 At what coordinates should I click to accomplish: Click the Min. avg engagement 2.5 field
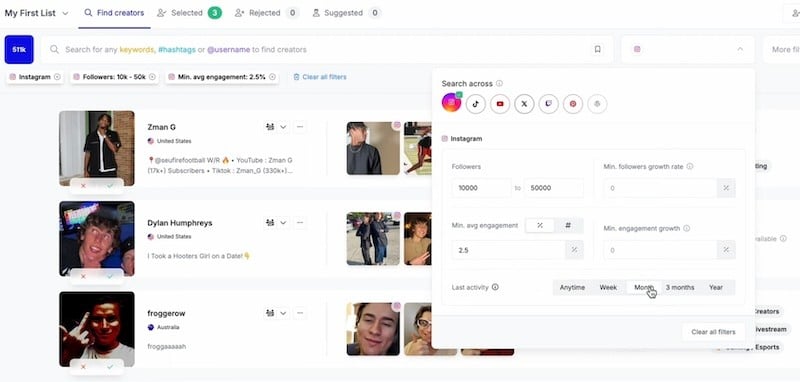pyautogui.click(x=508, y=250)
